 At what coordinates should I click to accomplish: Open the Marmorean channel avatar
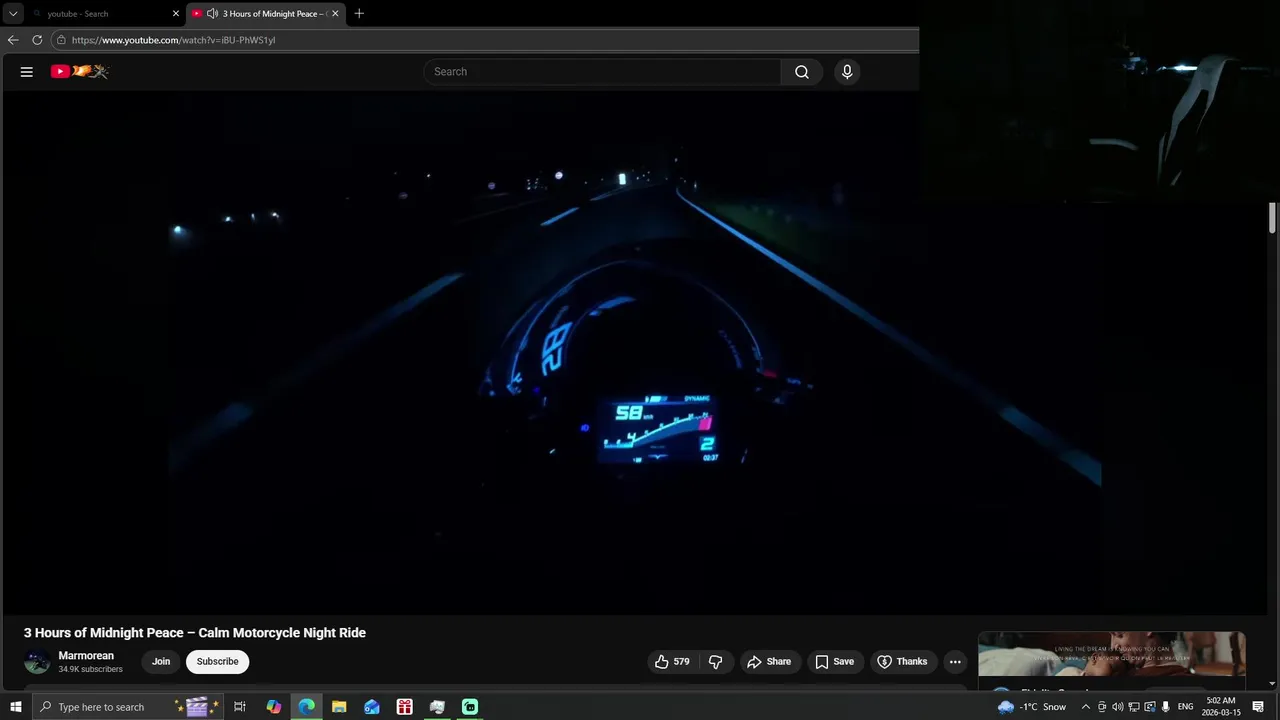(x=37, y=662)
